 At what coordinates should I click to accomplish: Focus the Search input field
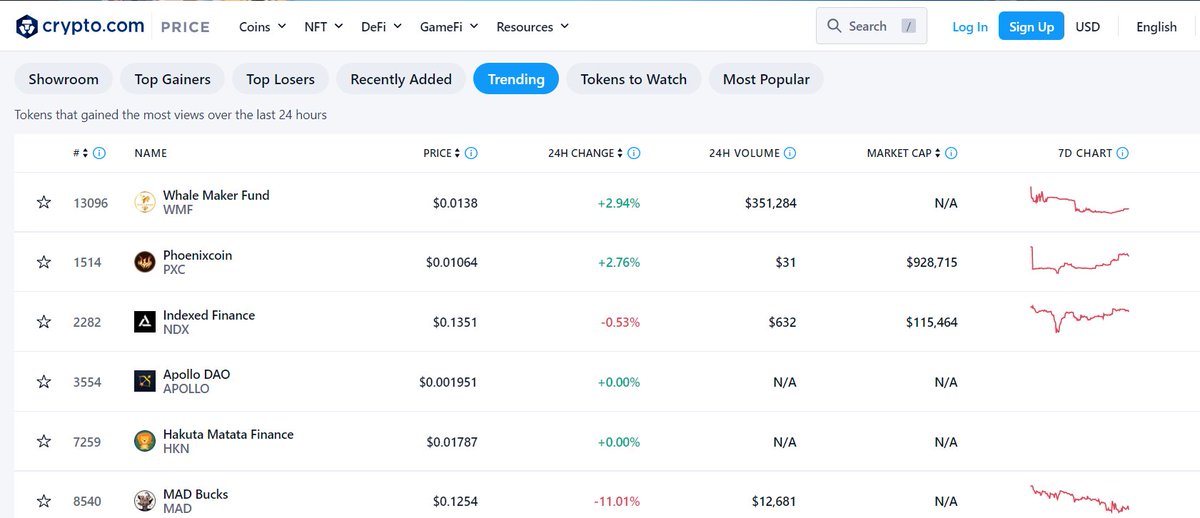(872, 27)
